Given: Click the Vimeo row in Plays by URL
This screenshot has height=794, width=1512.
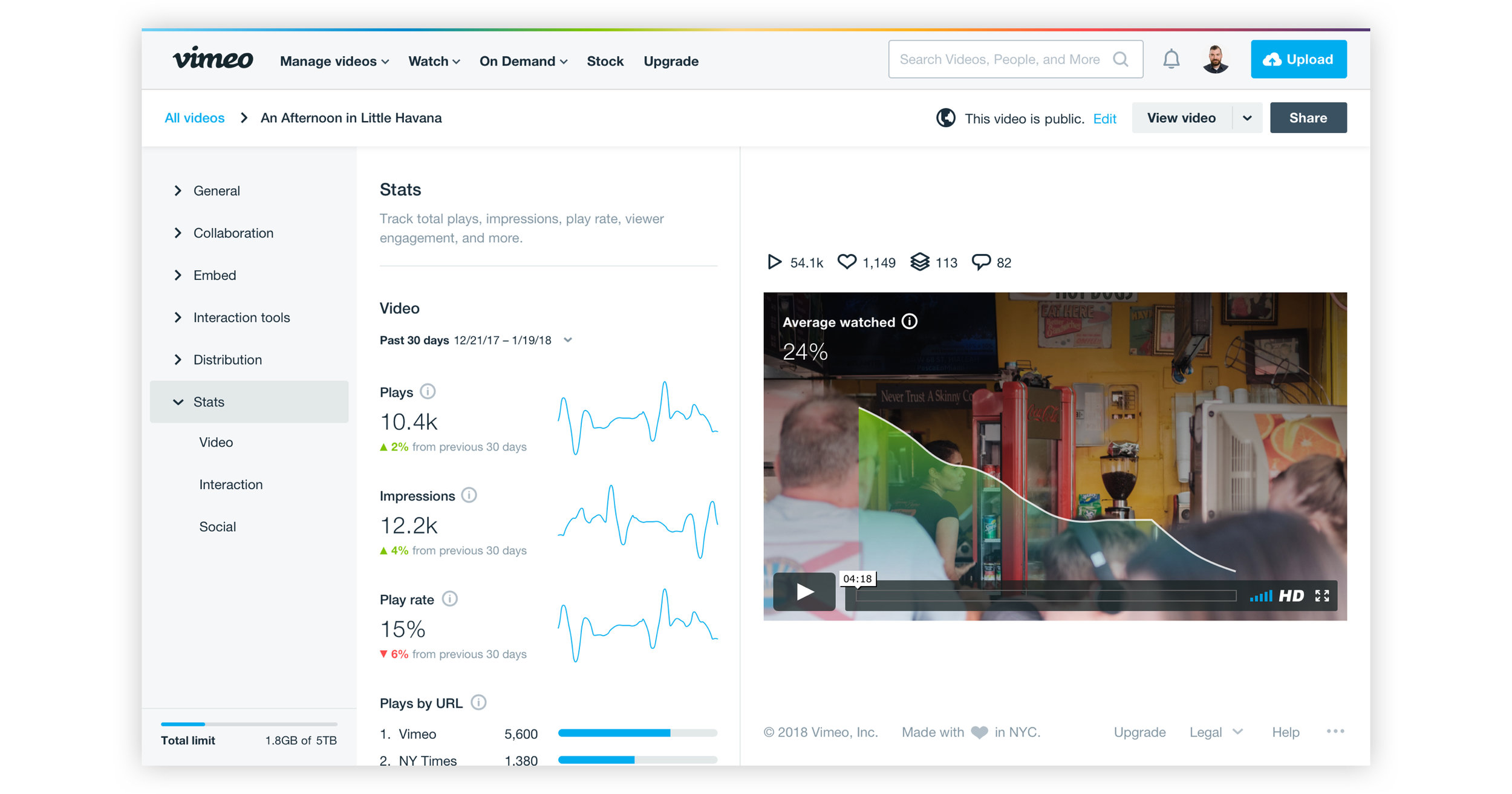Looking at the screenshot, I should [549, 734].
